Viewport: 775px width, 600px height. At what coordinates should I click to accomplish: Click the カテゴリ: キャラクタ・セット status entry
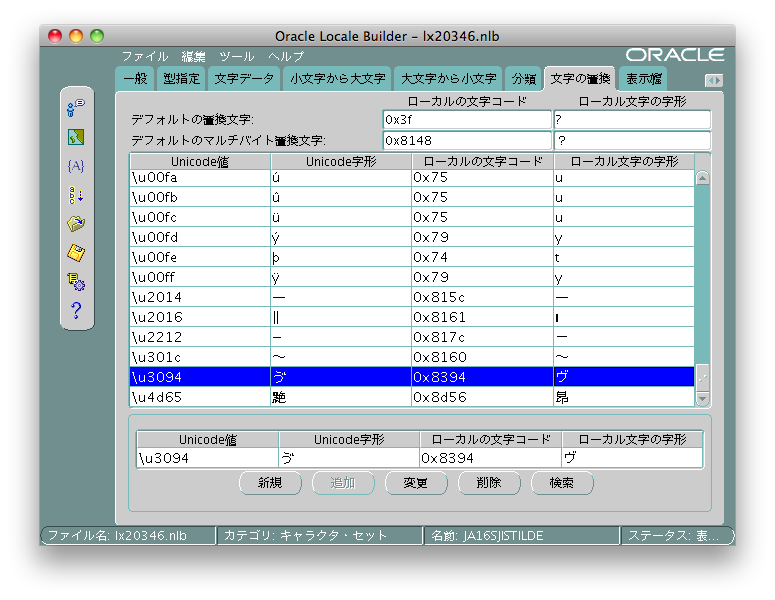tap(319, 536)
